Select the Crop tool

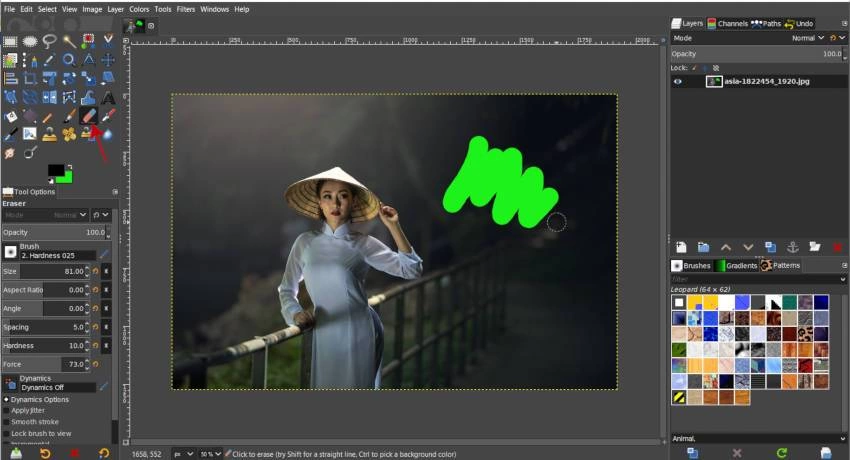pyautogui.click(x=30, y=78)
